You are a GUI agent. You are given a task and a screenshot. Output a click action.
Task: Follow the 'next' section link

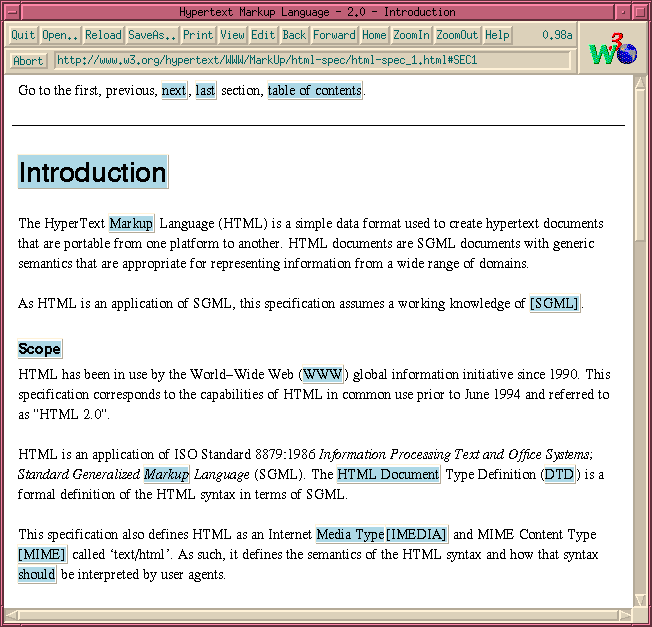pyautogui.click(x=174, y=91)
